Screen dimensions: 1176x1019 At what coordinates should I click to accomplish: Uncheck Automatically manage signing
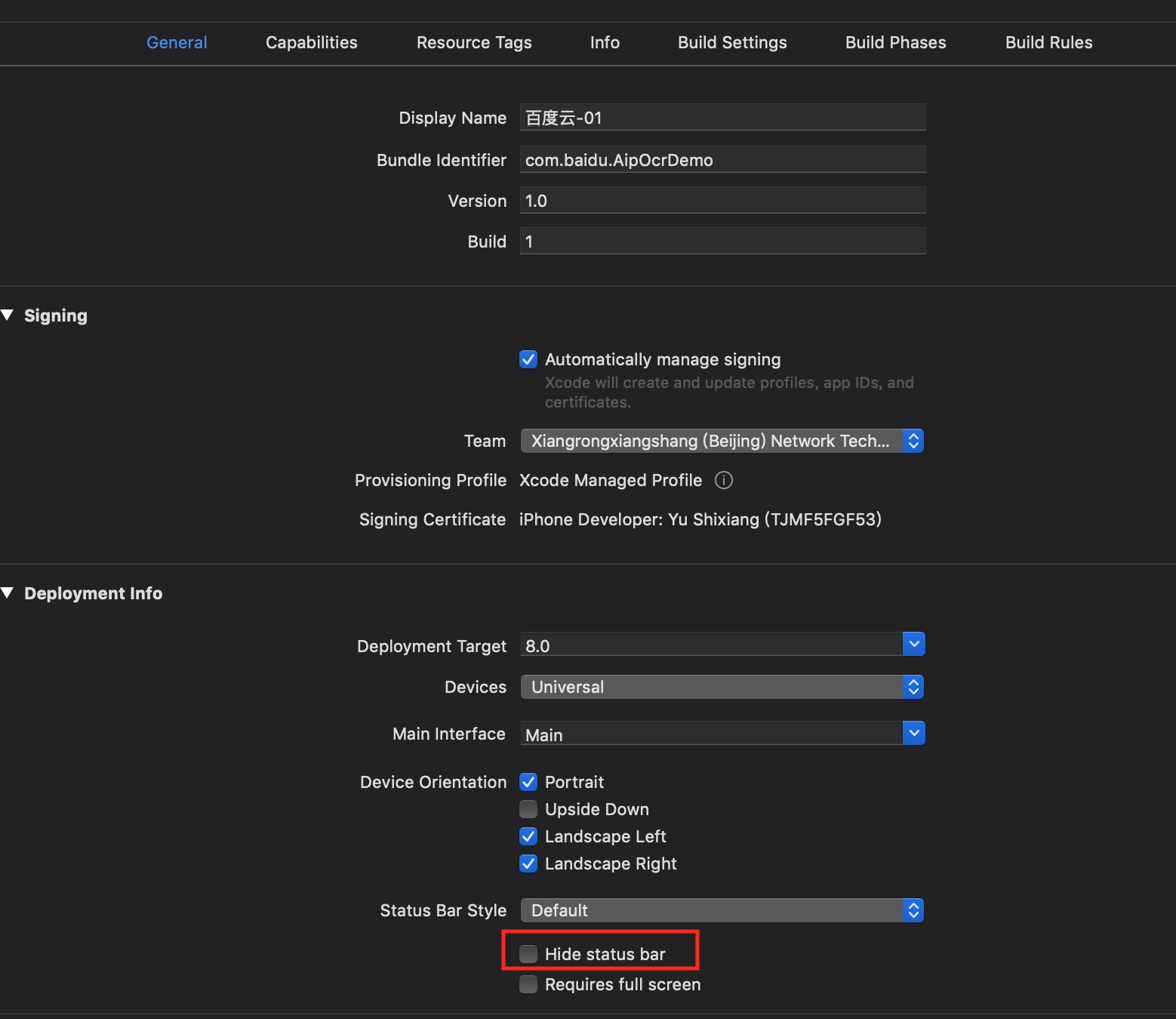(x=528, y=359)
